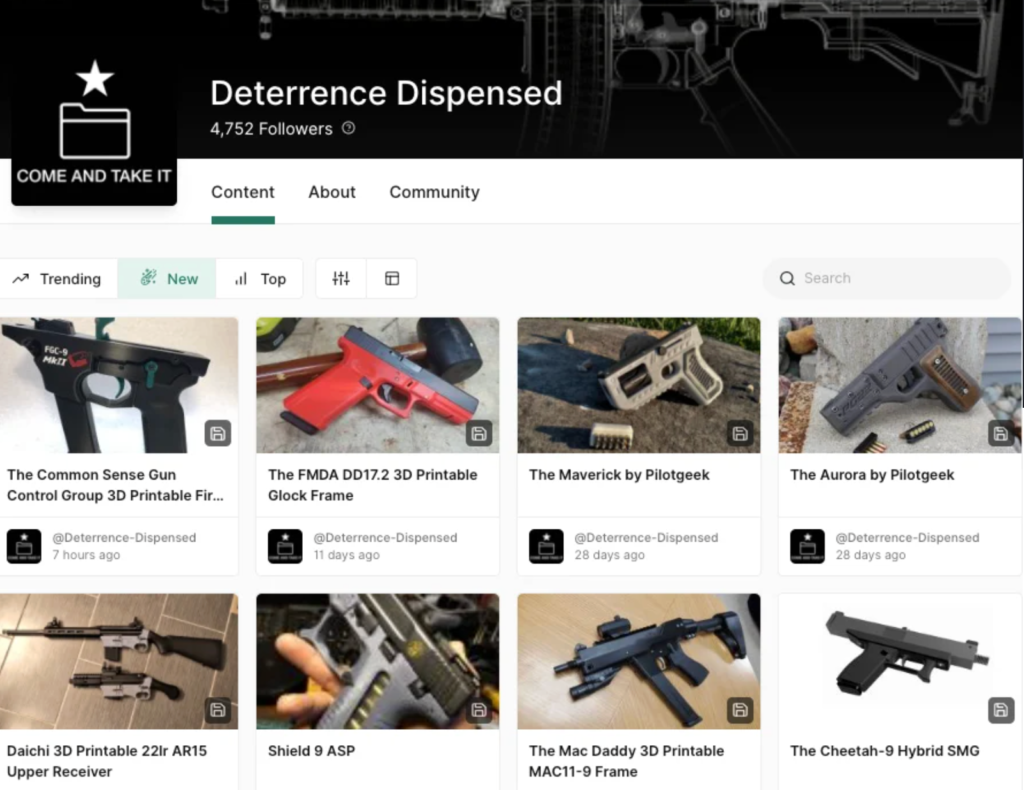Viewport: 1024px width, 790px height.
Task: Click the save icon on The Maverick thumbnail
Action: click(740, 434)
